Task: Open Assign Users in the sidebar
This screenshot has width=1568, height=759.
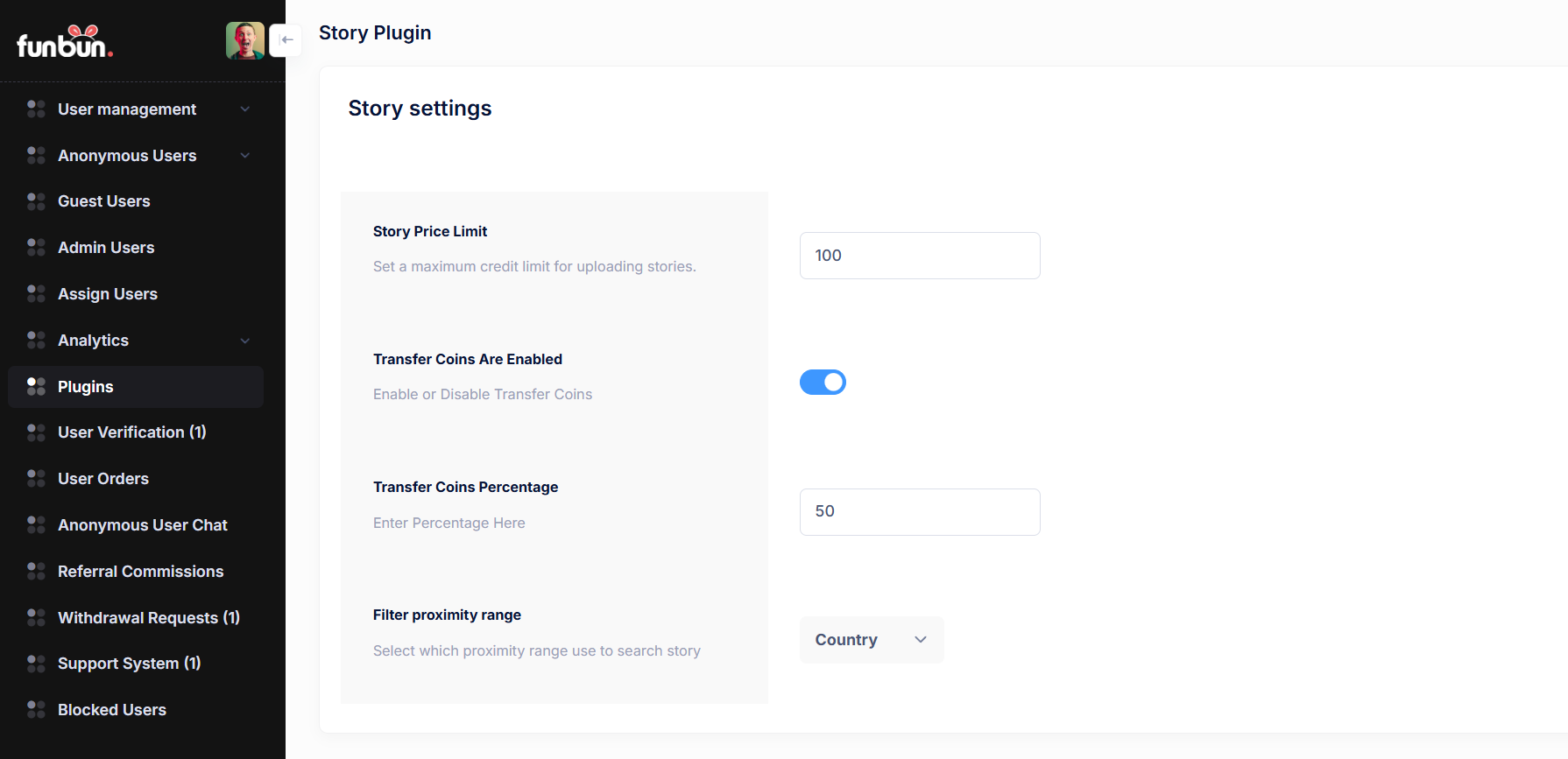Action: coord(108,294)
